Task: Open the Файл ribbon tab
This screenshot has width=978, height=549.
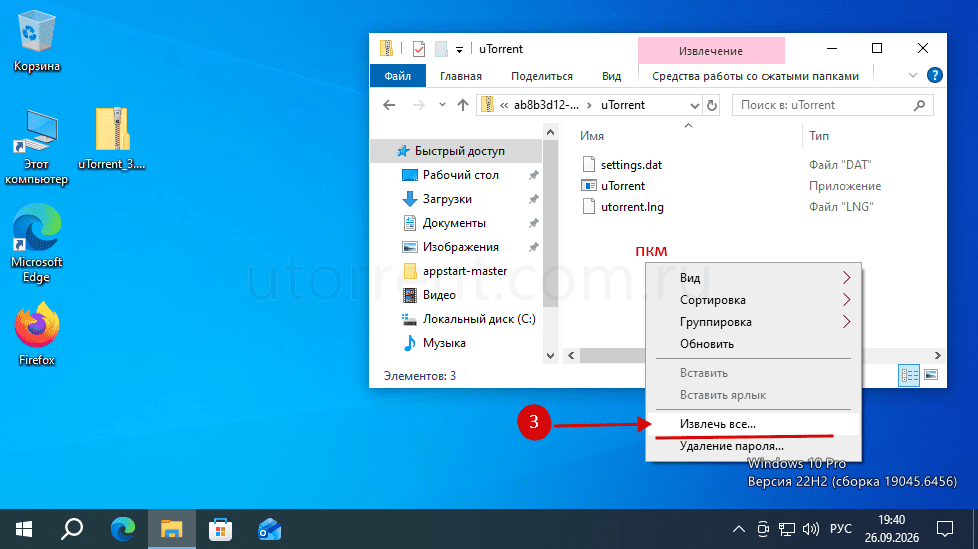Action: coord(397,76)
